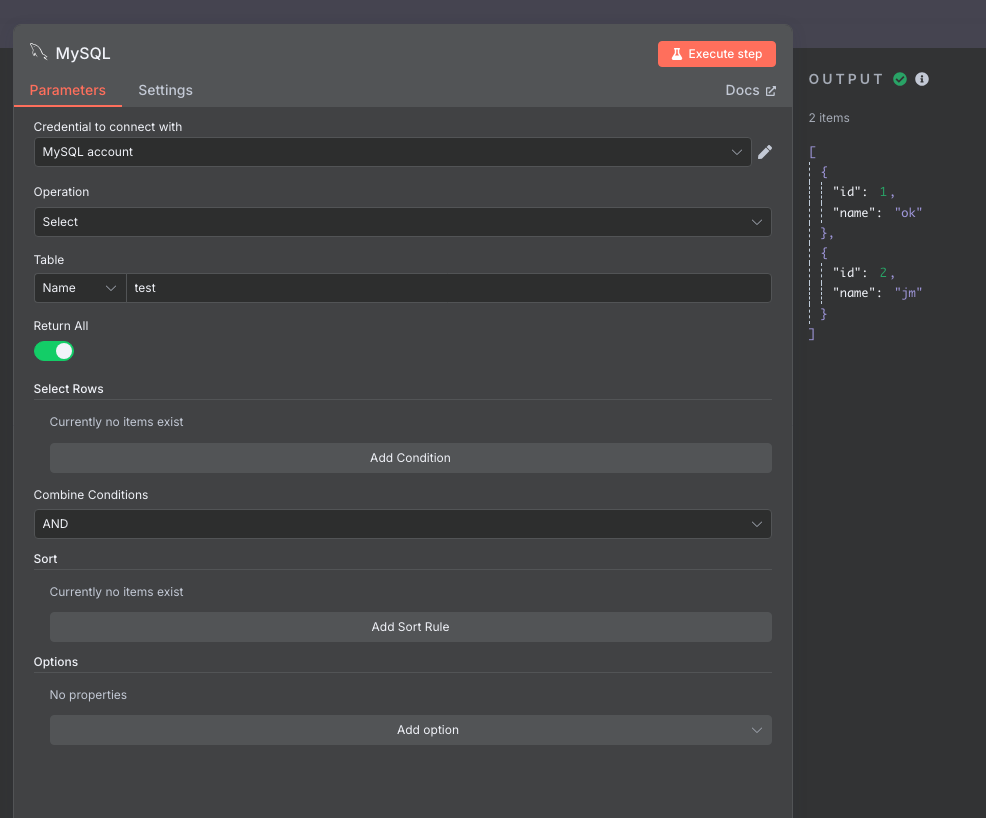Click the MySQL dolphin node icon
Viewport: 986px width, 818px height.
37,52
